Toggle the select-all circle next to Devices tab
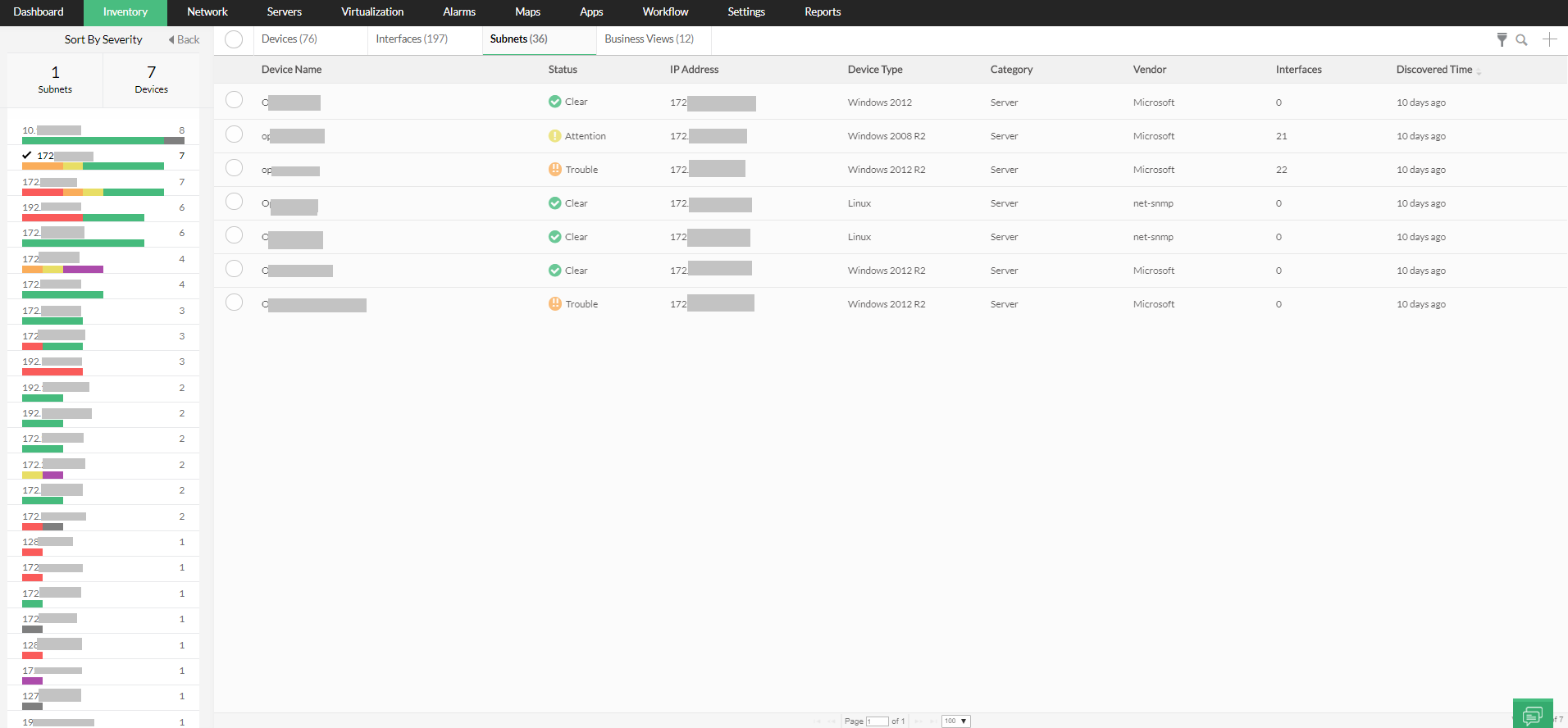Viewport: 1568px width, 728px height. click(x=234, y=39)
